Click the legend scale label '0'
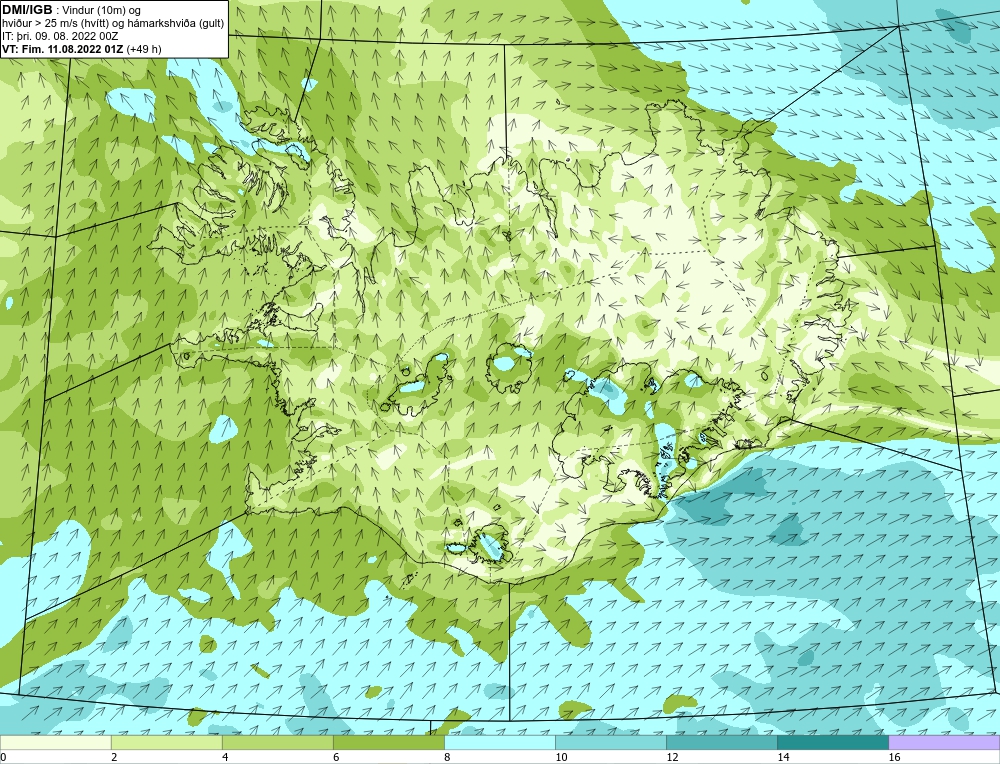This screenshot has height=764, width=1000. tap(3, 757)
